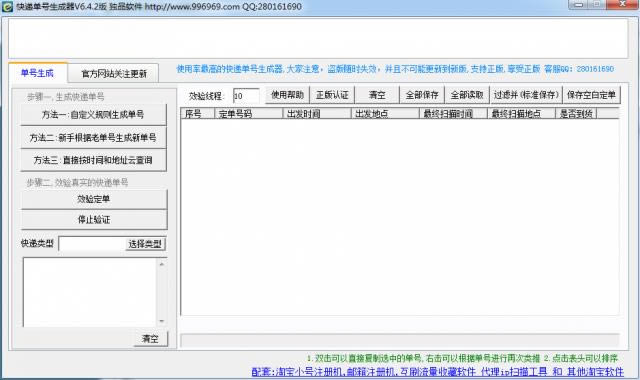This screenshot has width=640, height=380.
Task: Start verification with 效验定单 button
Action: point(94,199)
